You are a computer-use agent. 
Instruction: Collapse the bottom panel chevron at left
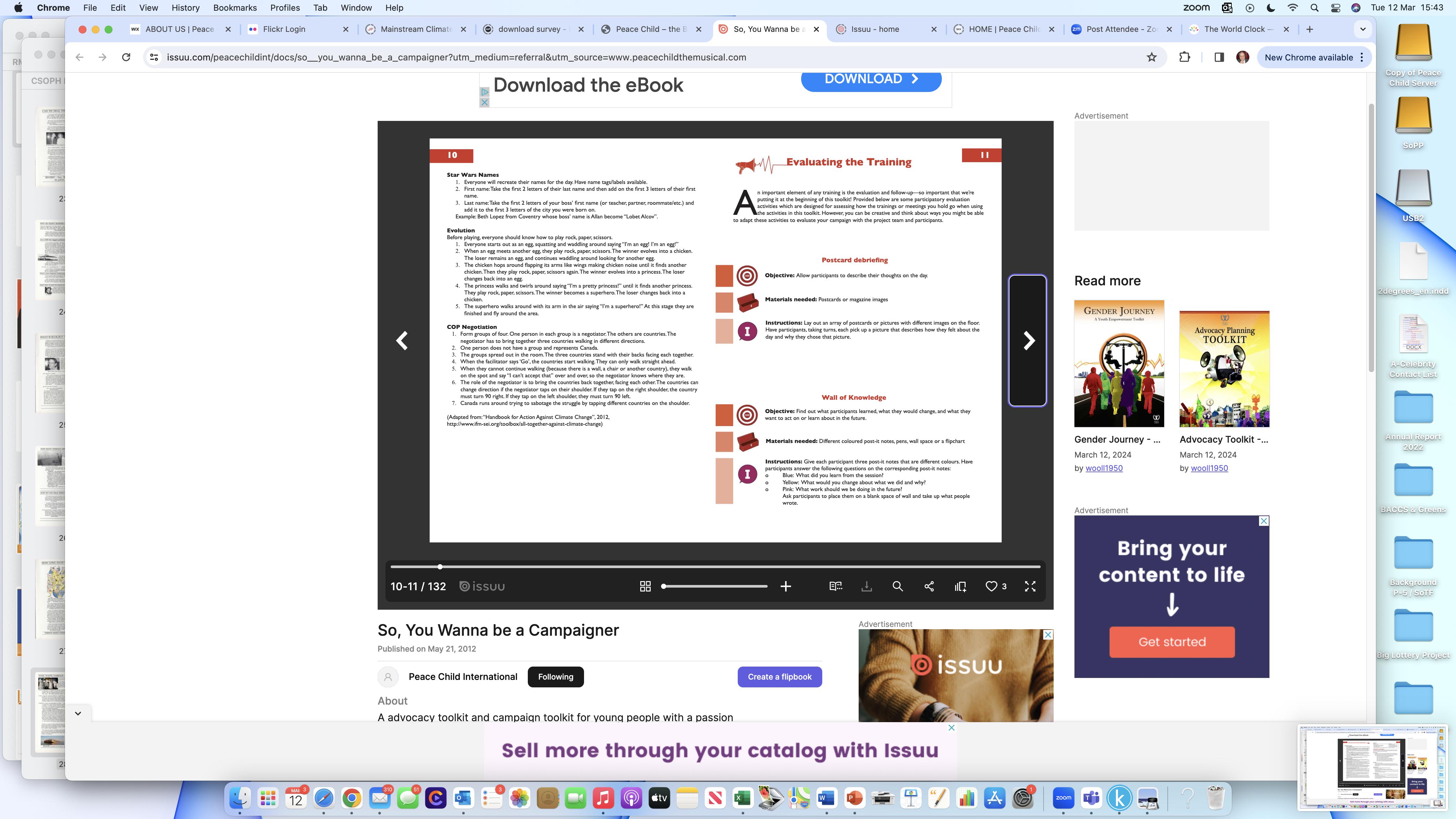coord(78,713)
